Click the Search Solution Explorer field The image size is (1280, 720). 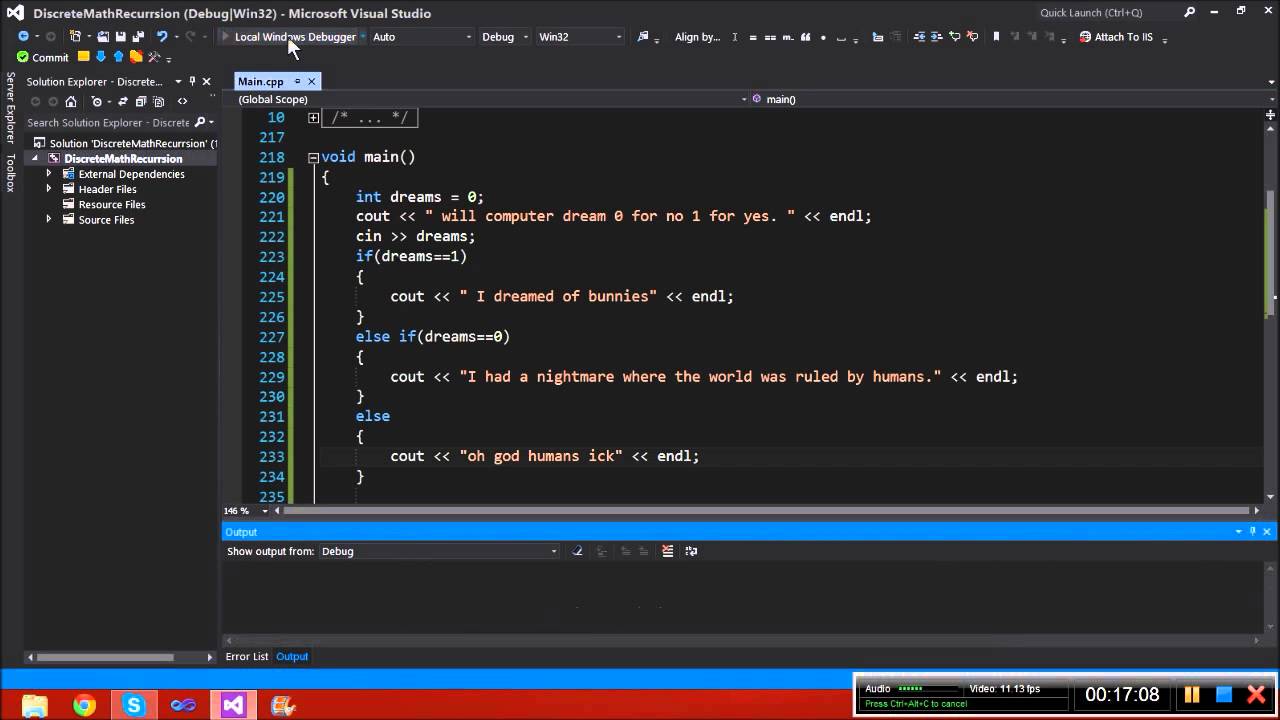[x=108, y=123]
